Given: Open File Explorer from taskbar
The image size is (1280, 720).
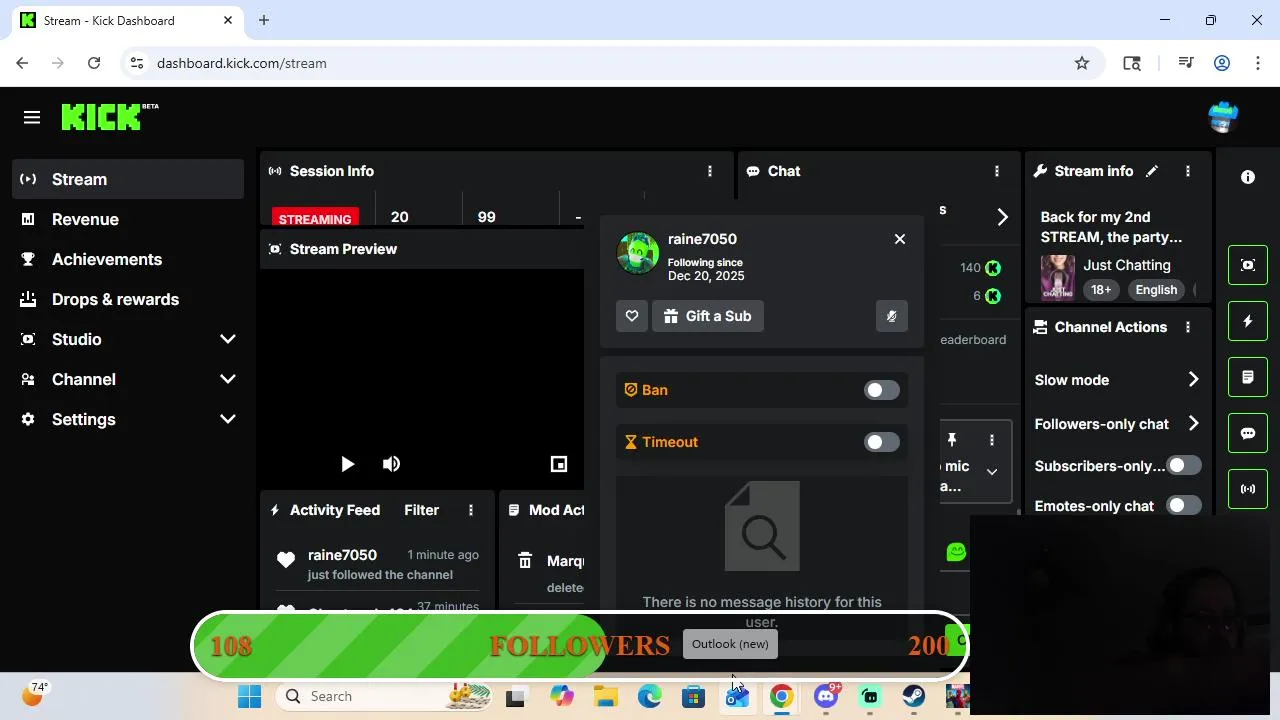Looking at the screenshot, I should [x=606, y=696].
